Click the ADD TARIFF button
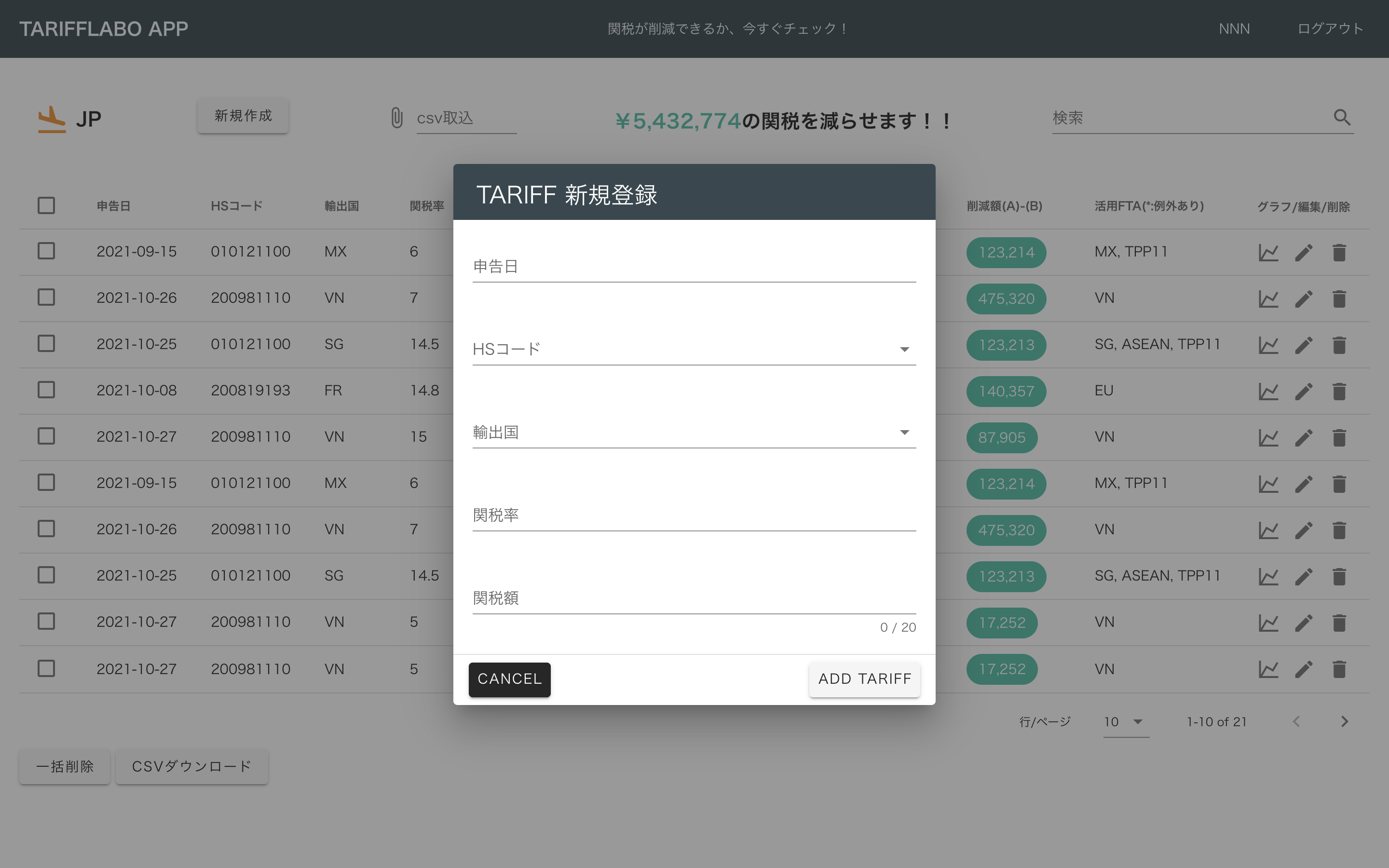The image size is (1389, 868). tap(864, 679)
